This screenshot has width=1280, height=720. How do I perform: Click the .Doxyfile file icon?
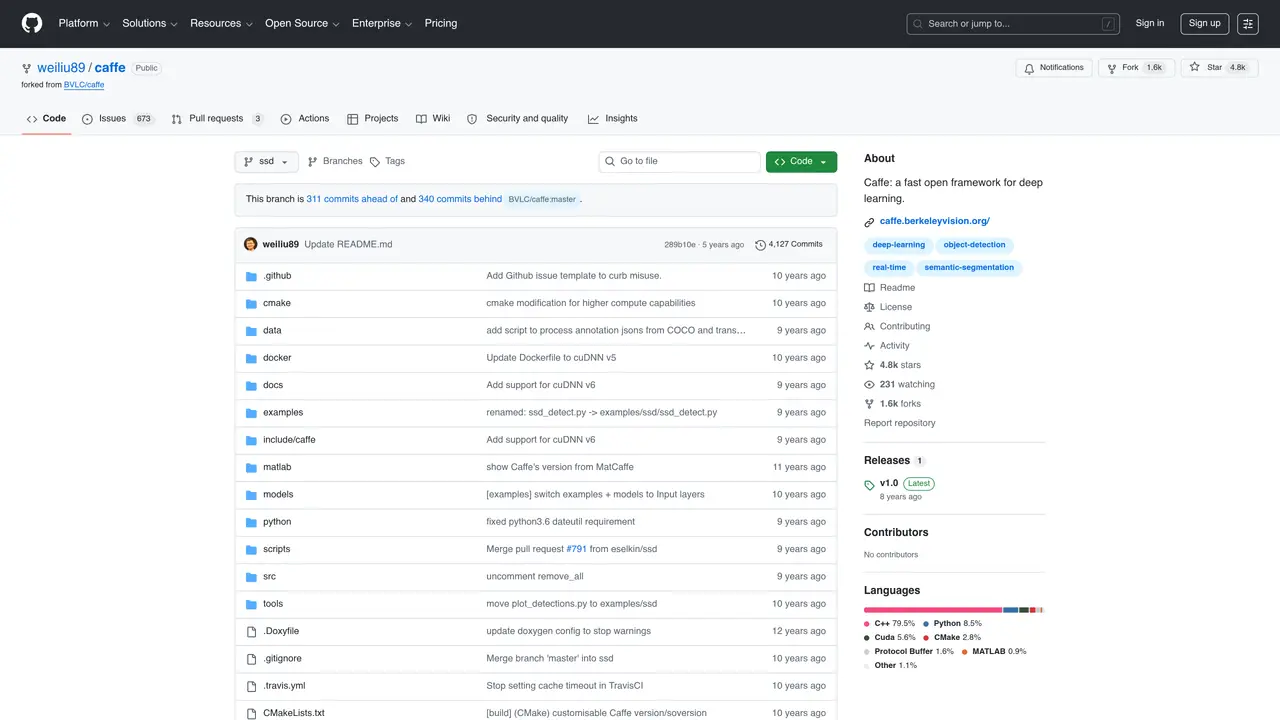252,631
